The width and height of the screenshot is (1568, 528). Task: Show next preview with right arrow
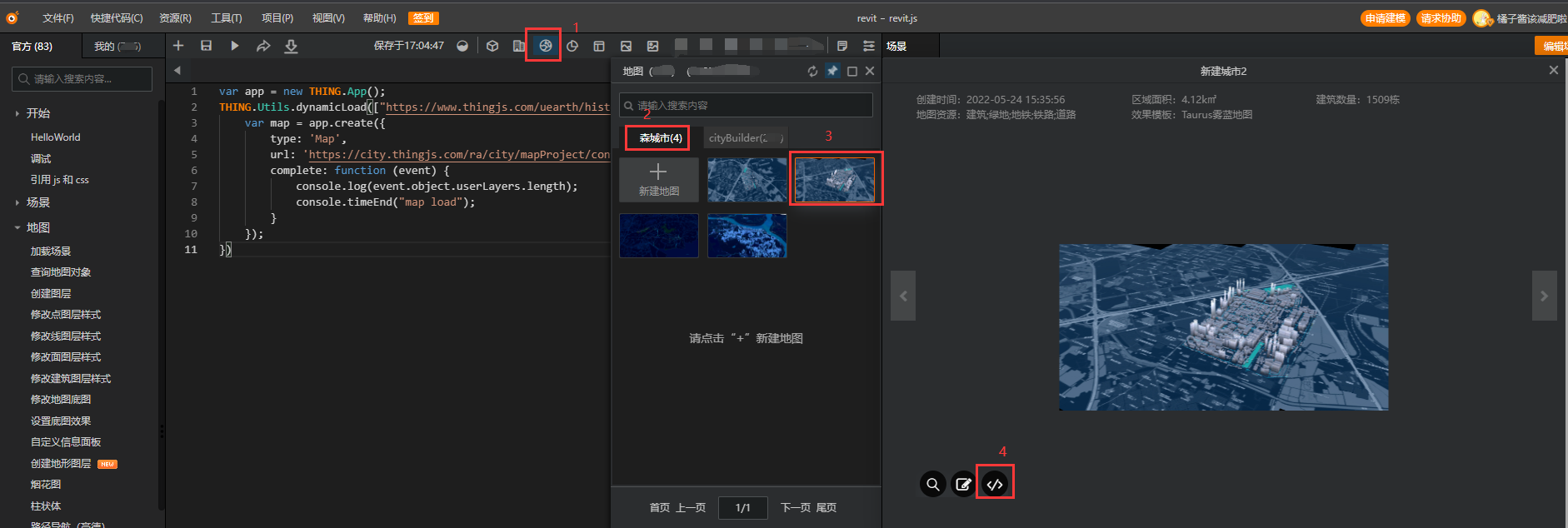(1544, 296)
